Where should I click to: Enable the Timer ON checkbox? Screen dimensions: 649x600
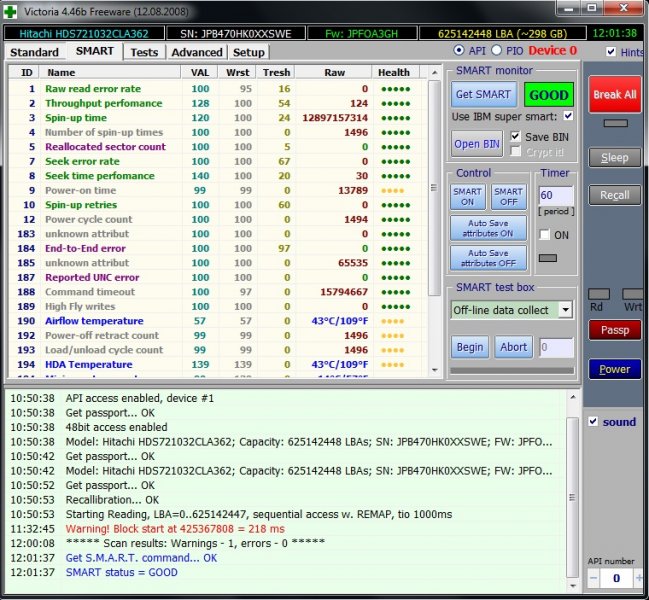(x=545, y=234)
